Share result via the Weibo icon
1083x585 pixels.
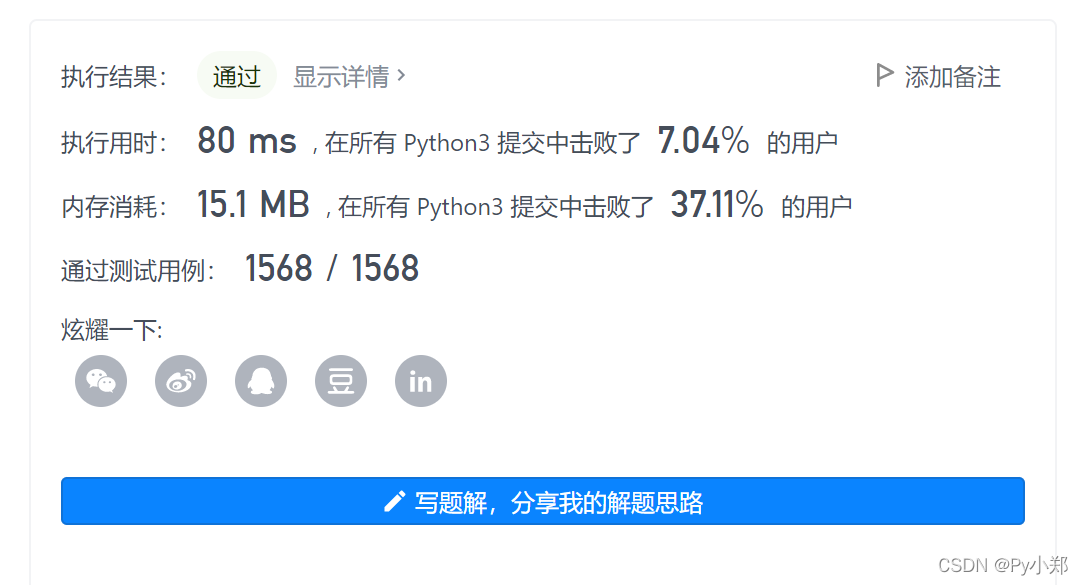coord(180,381)
